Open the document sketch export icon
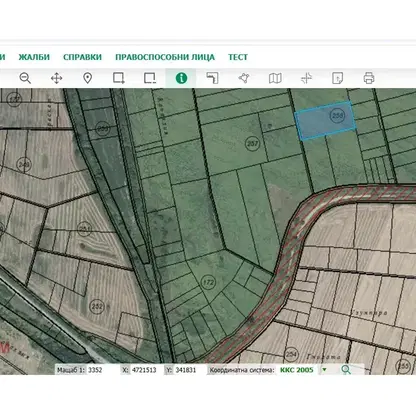416x400 pixels. (338, 78)
